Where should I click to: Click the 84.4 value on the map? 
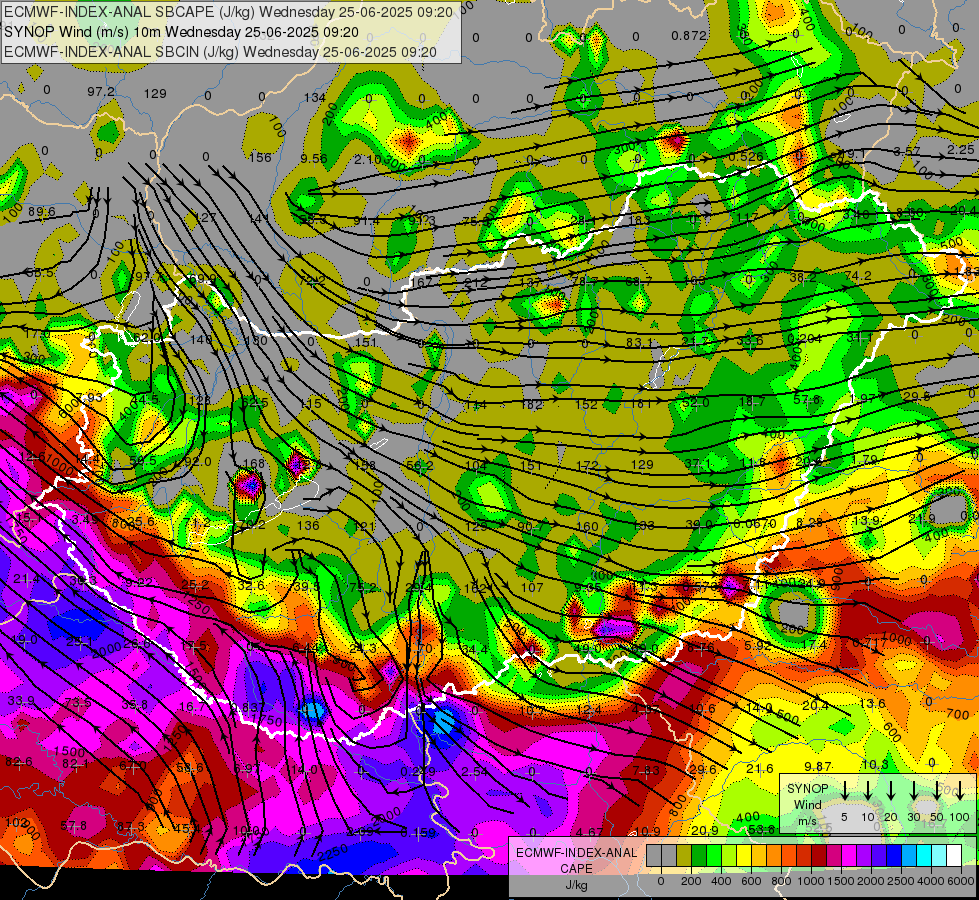pos(475,650)
